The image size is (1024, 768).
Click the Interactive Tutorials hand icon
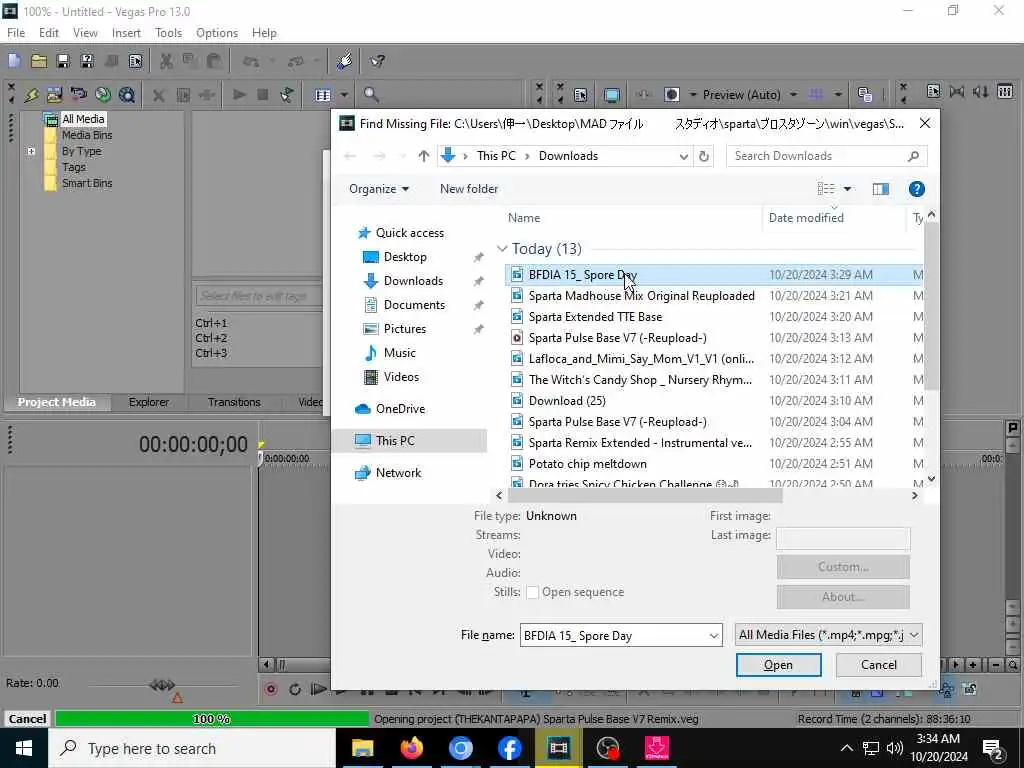(x=344, y=61)
